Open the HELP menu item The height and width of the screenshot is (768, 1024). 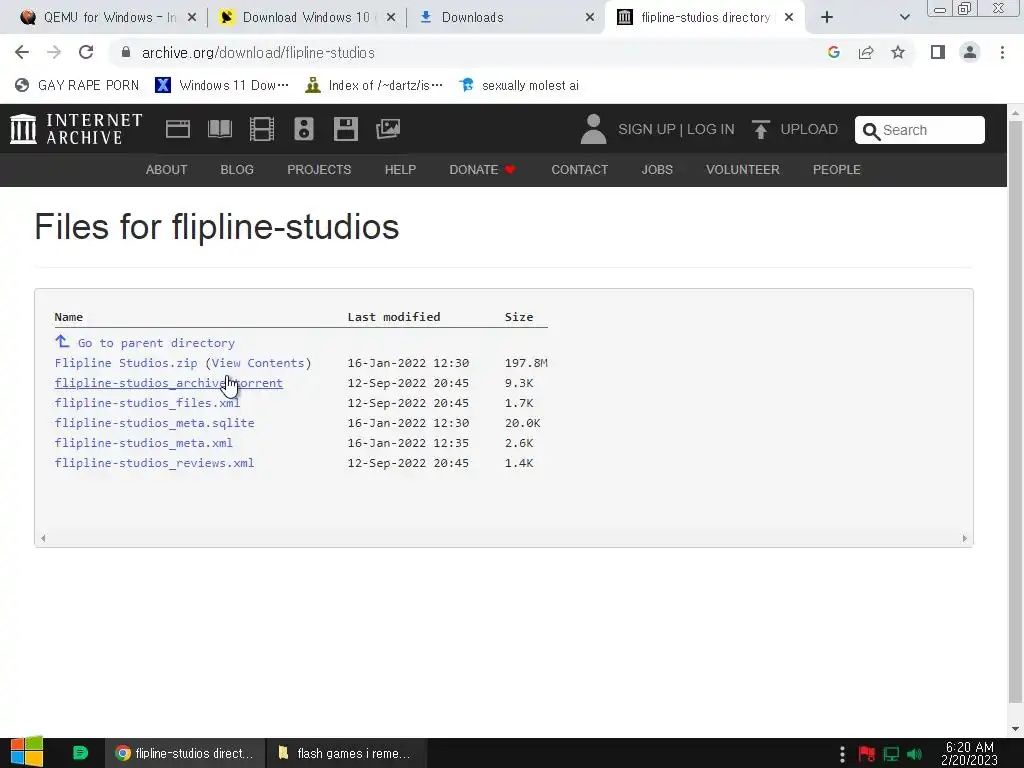[x=400, y=170]
